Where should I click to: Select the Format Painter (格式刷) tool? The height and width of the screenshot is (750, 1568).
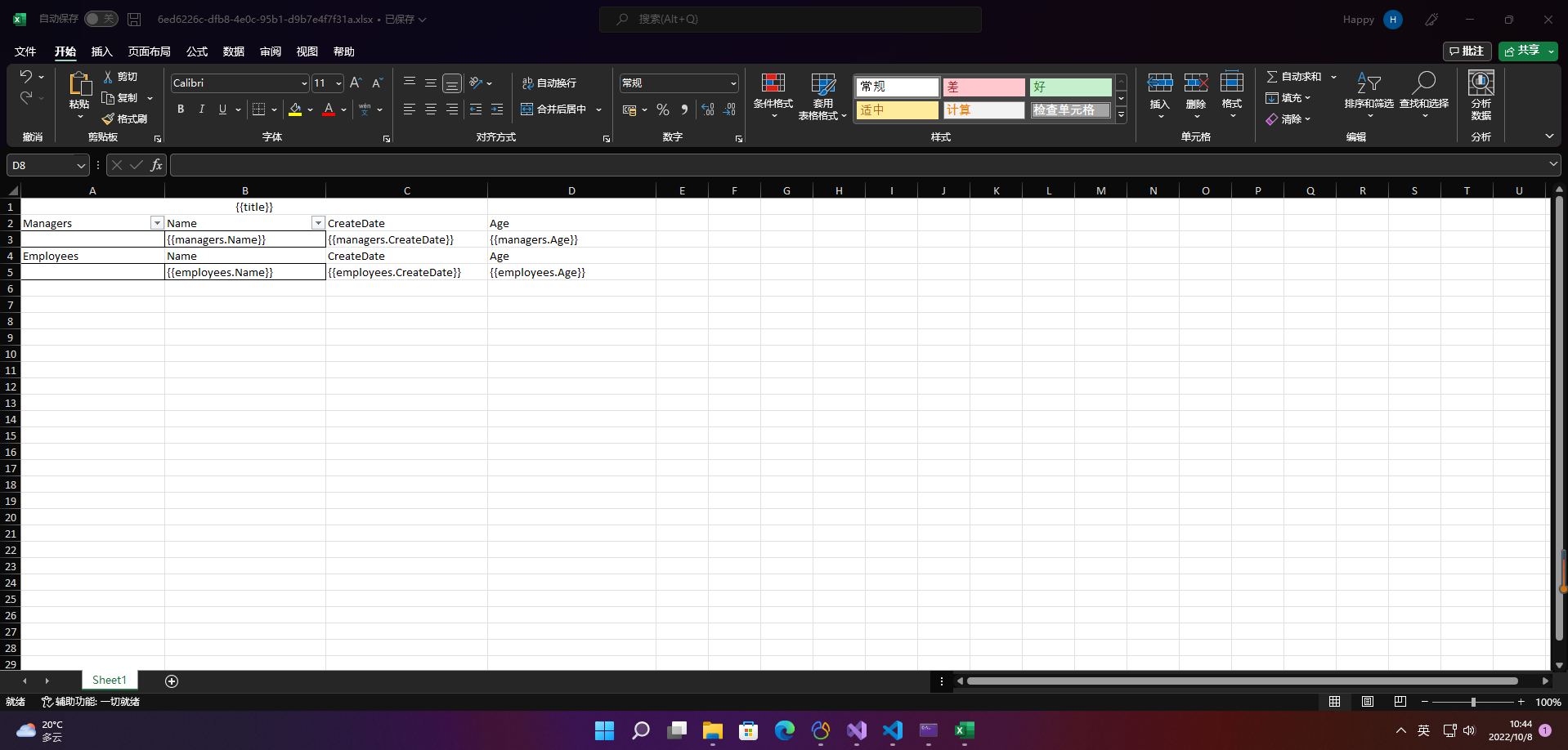(x=125, y=118)
